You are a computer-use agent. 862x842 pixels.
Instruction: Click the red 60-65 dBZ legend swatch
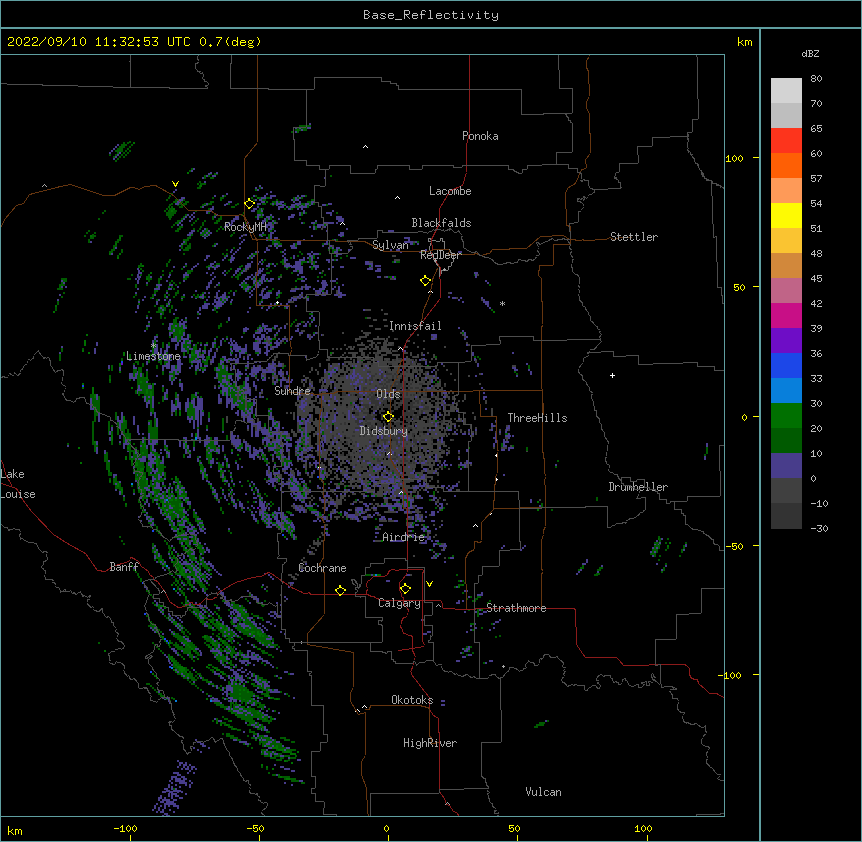click(786, 141)
